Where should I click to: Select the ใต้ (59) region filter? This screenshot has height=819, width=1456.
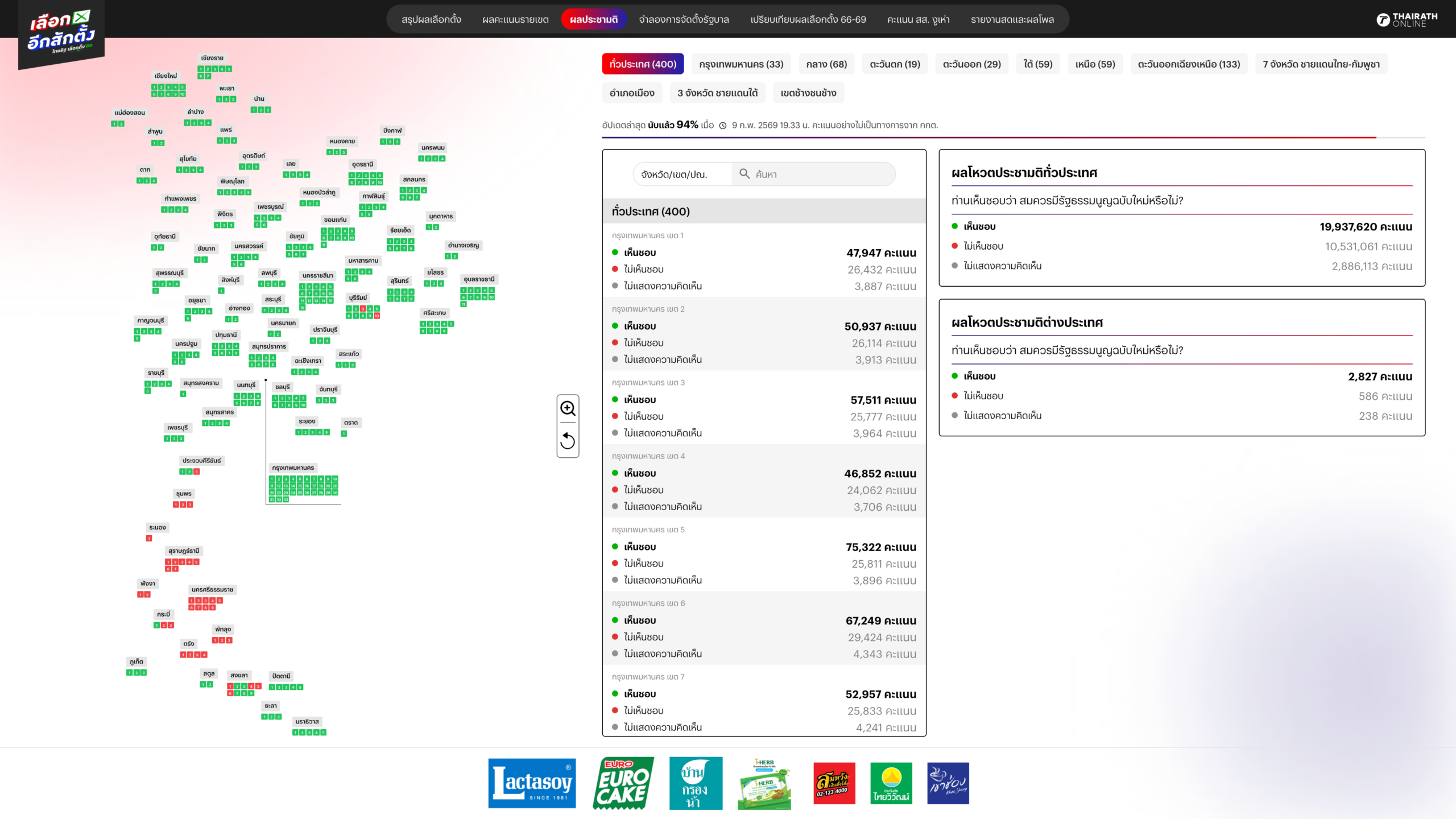1037,64
